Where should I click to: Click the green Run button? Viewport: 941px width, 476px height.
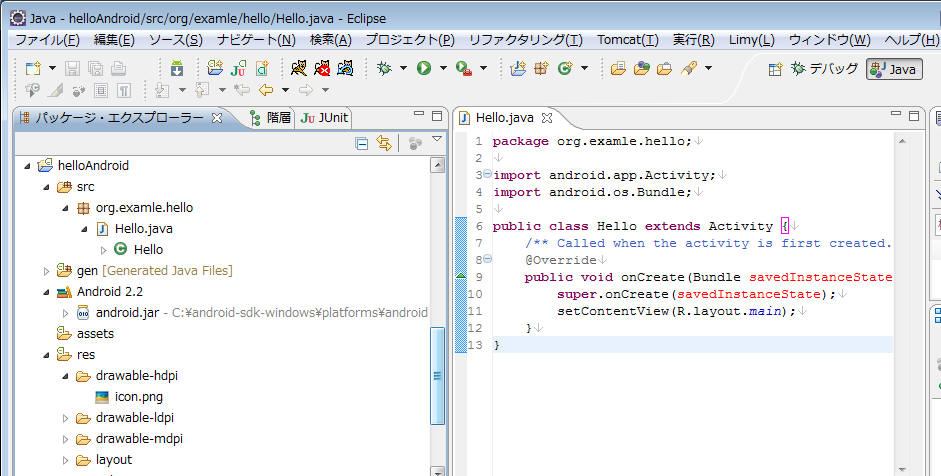tap(424, 68)
